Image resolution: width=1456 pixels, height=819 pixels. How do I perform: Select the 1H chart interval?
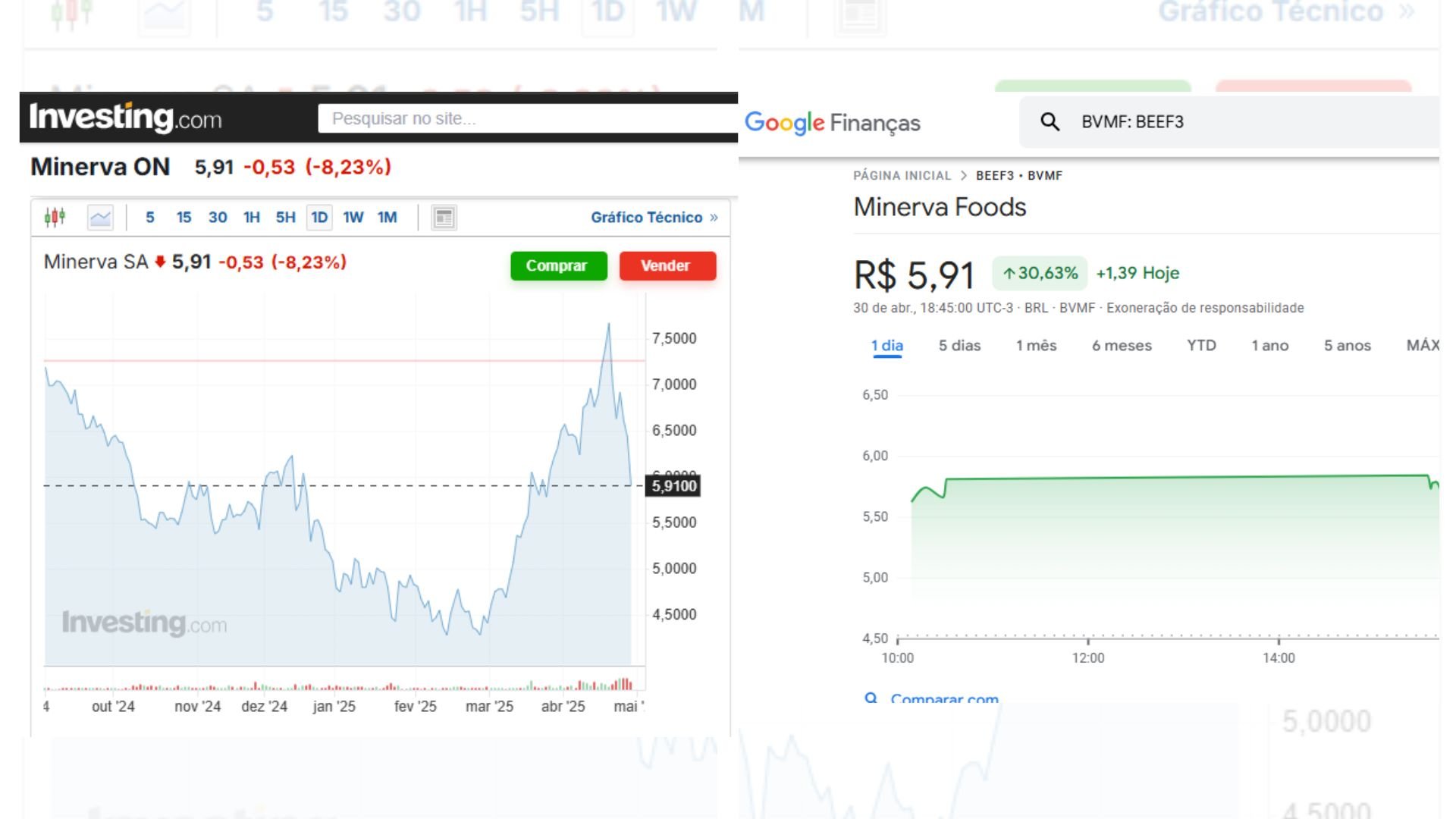(252, 218)
